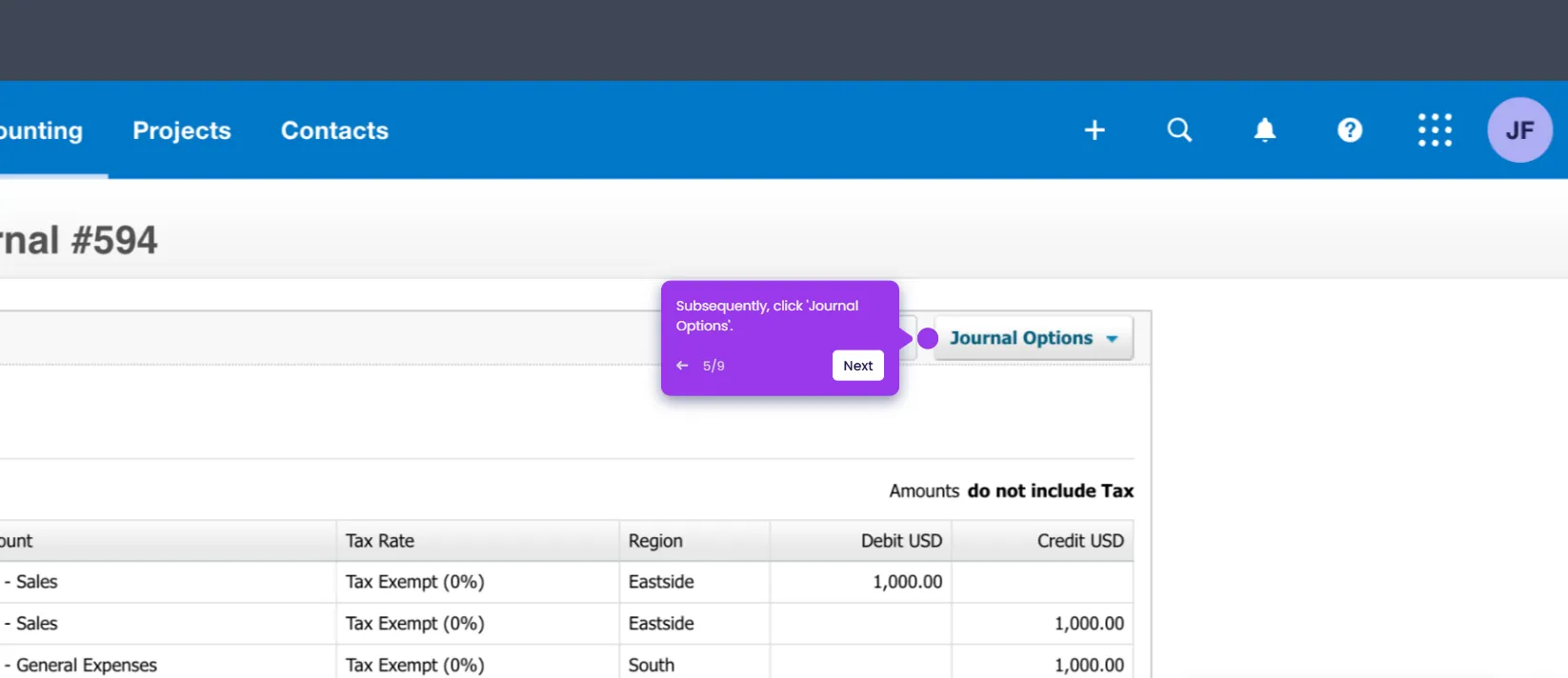Image resolution: width=1568 pixels, height=678 pixels.
Task: Click the Tax Rate column header
Action: click(x=477, y=541)
